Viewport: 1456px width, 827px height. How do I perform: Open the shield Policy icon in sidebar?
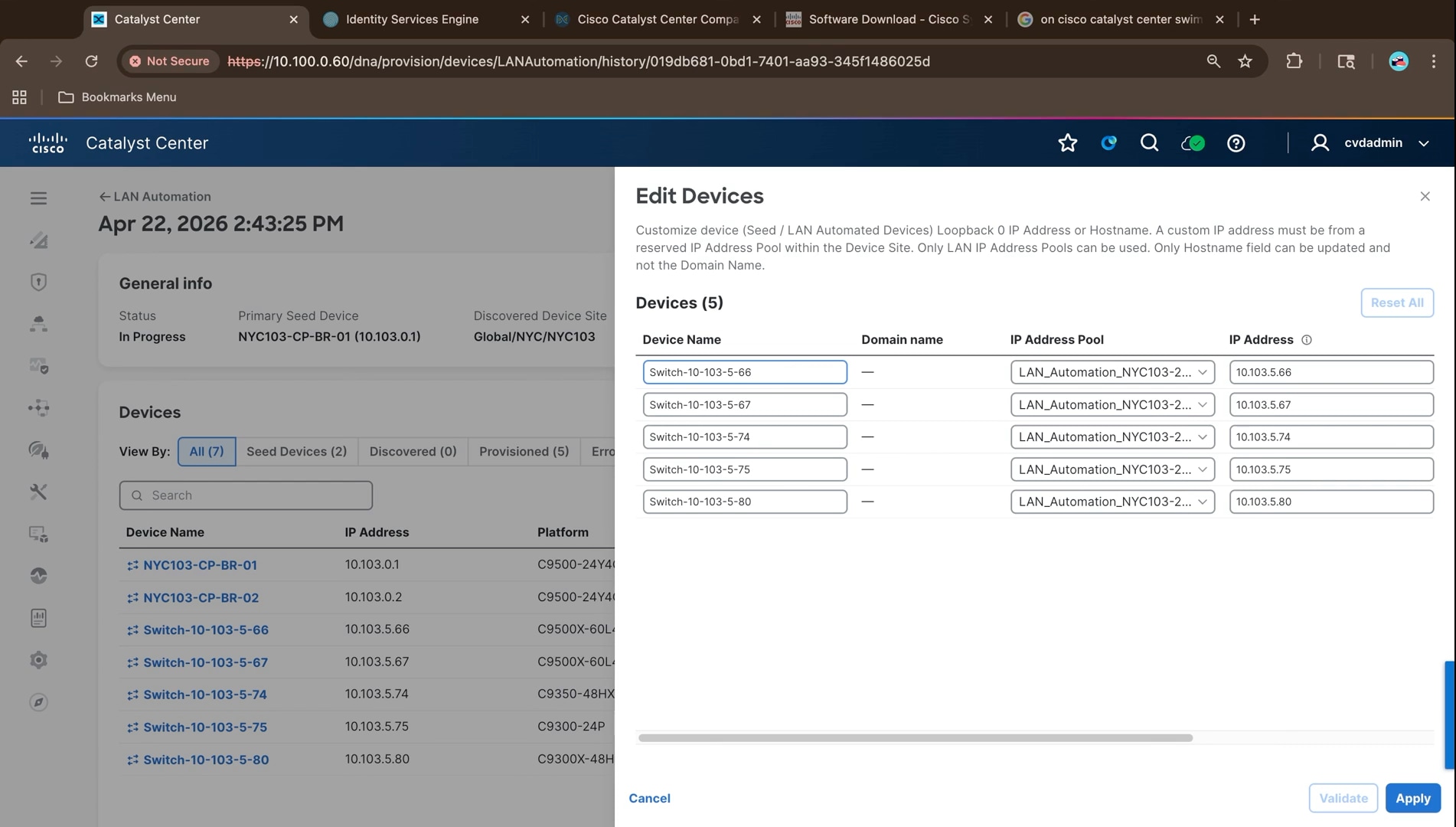tap(38, 282)
